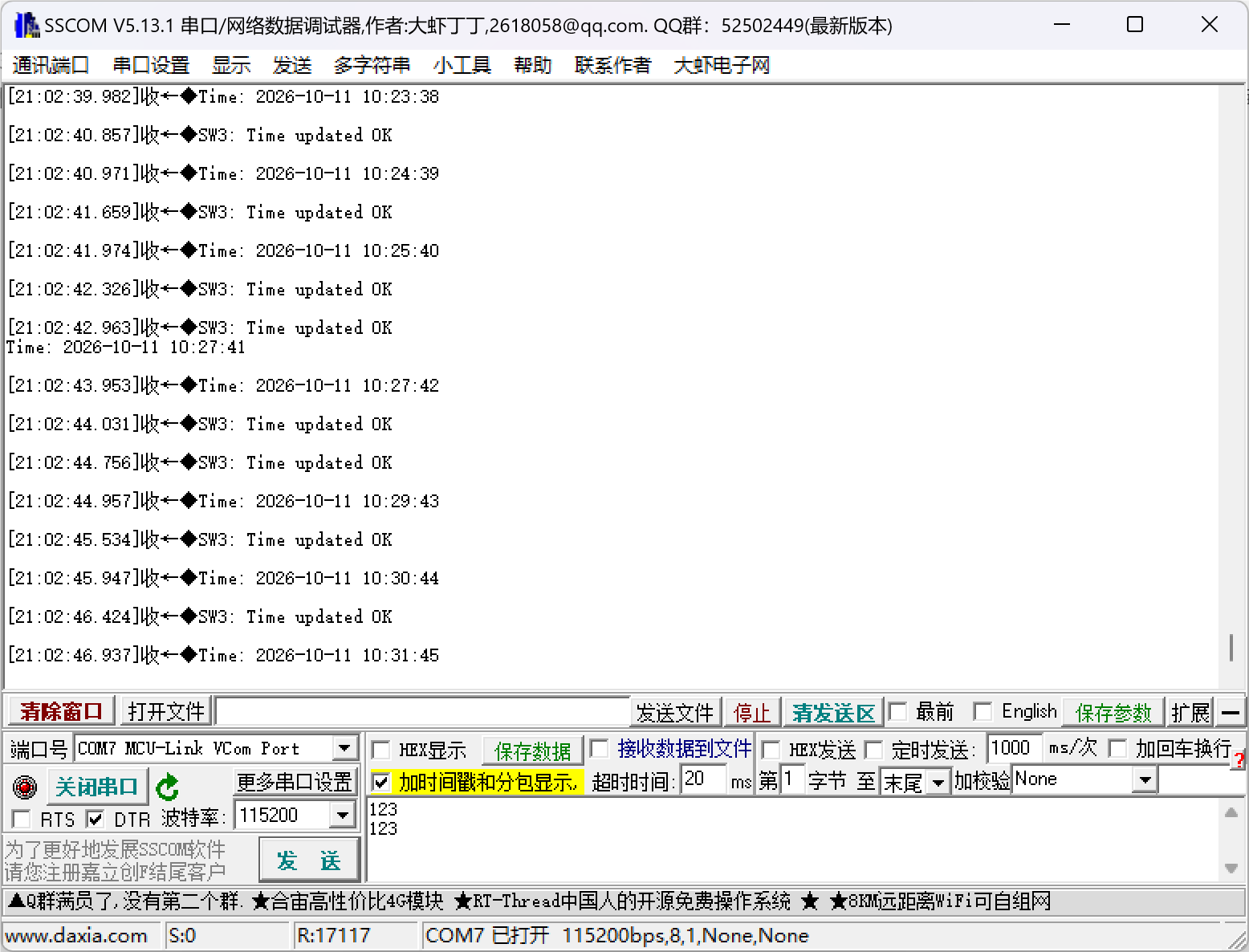Open the 115200 baud rate dropdown
This screenshot has height=952, width=1249.
(343, 816)
